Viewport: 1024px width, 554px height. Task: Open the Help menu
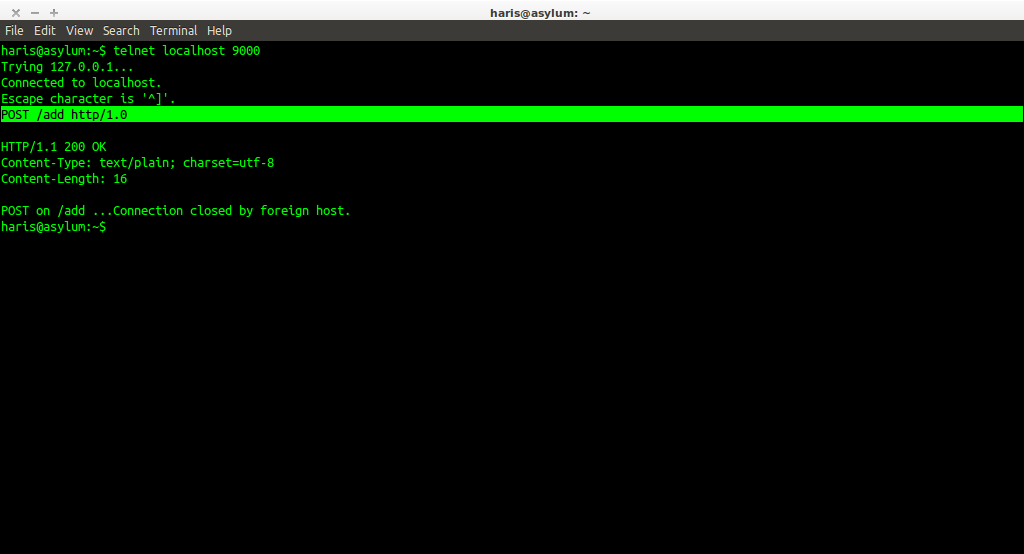219,31
